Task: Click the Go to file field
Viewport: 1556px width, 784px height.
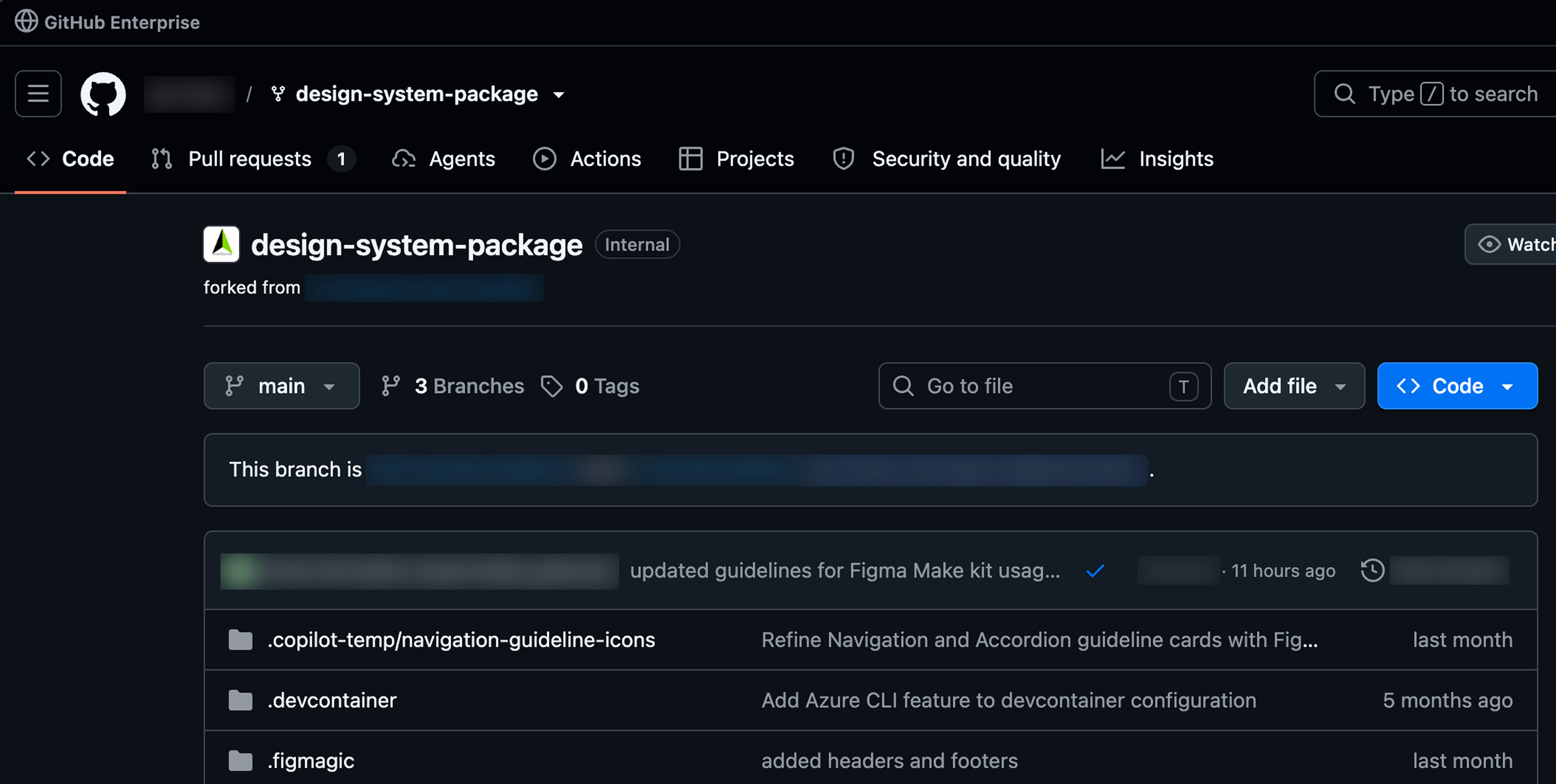Action: coord(1044,386)
